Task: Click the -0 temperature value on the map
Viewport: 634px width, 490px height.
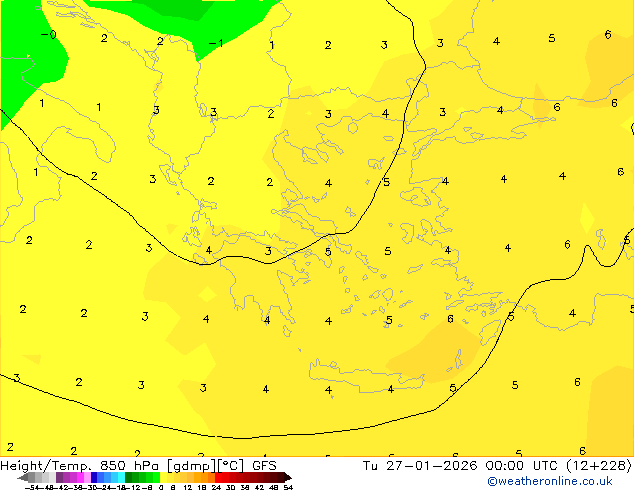Action: click(49, 35)
